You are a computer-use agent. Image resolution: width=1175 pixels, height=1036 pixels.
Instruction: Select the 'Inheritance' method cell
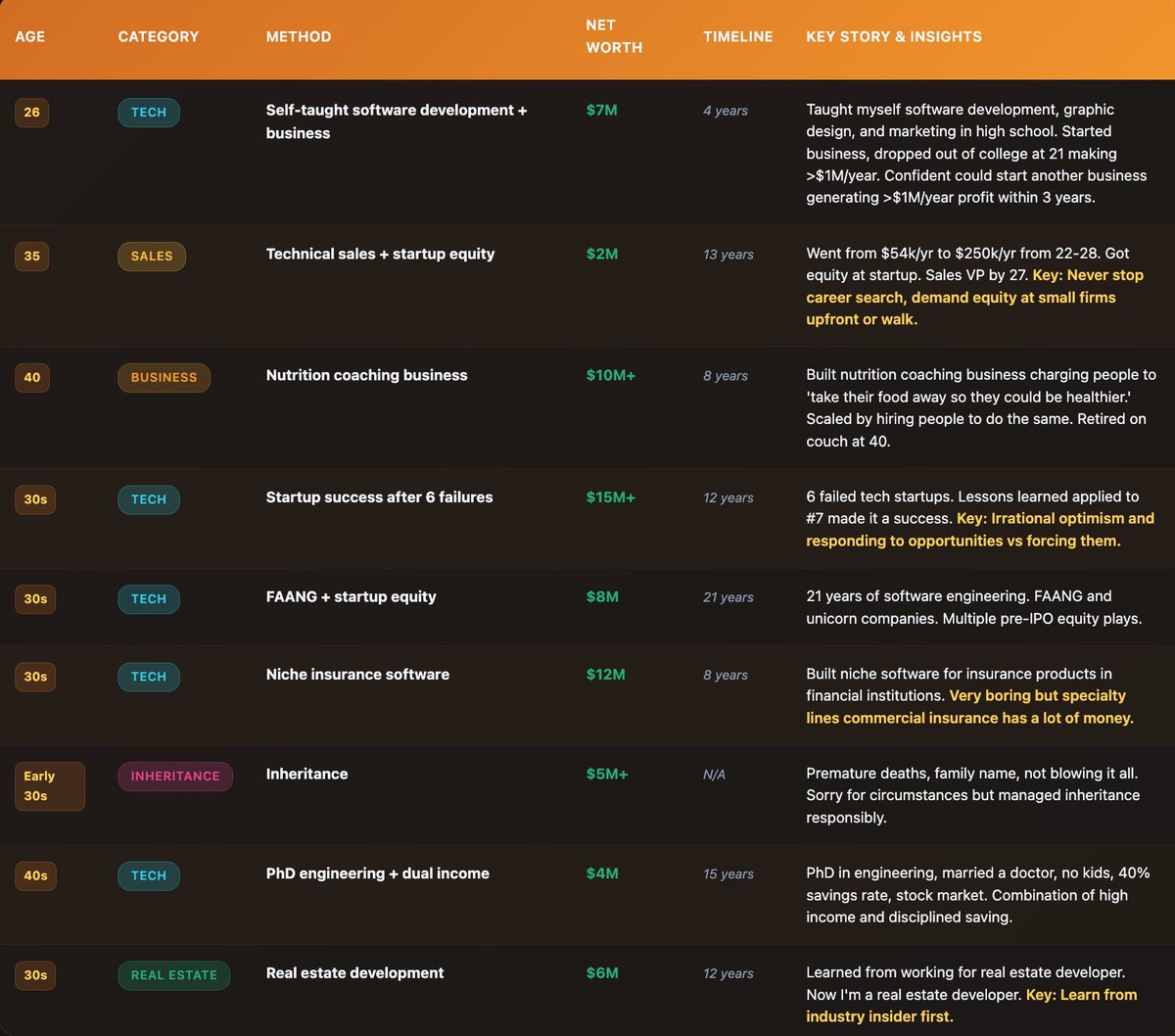(x=306, y=774)
